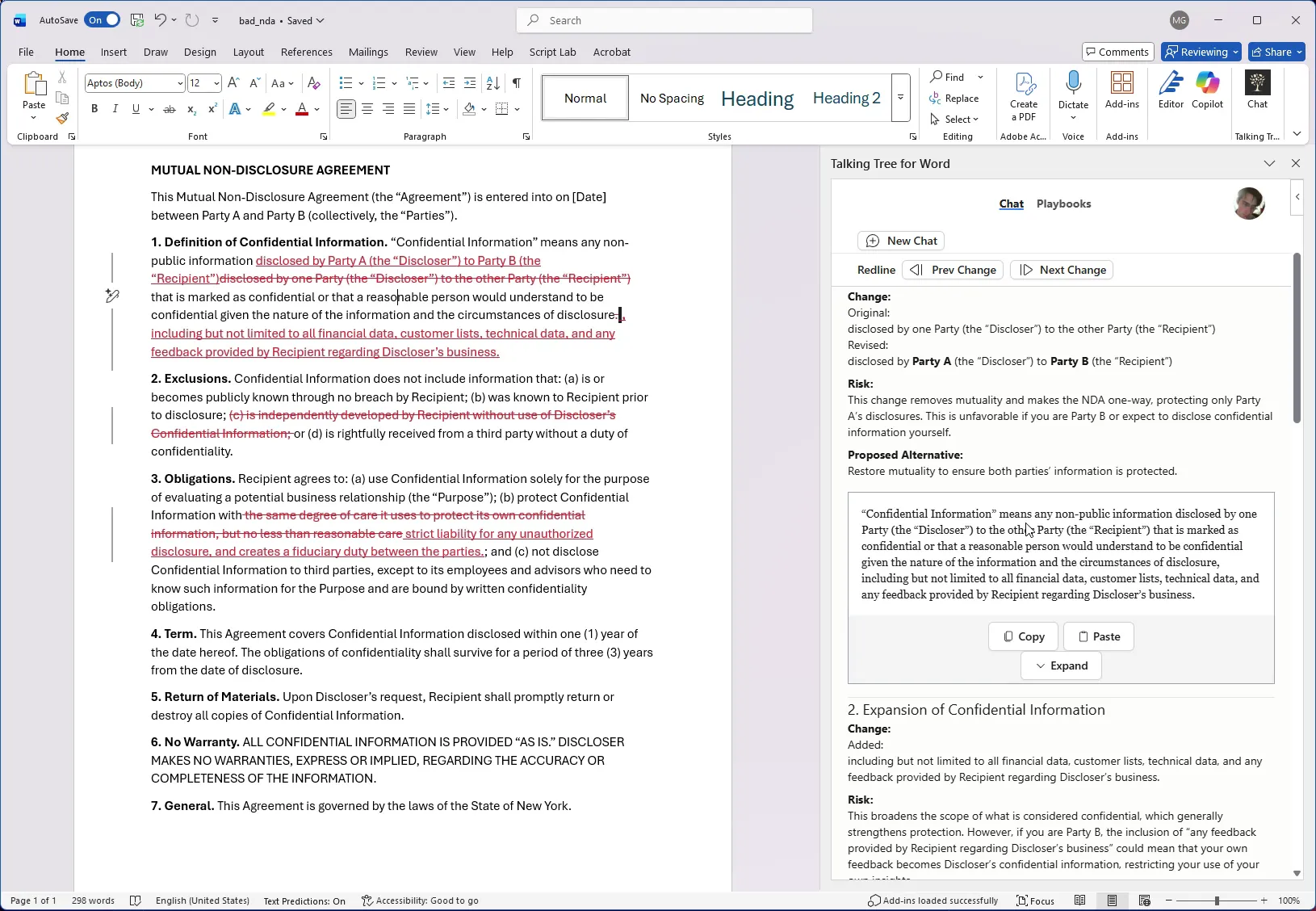Open the Playbooks tab in Talking Tree
This screenshot has height=911, width=1316.
tap(1063, 204)
